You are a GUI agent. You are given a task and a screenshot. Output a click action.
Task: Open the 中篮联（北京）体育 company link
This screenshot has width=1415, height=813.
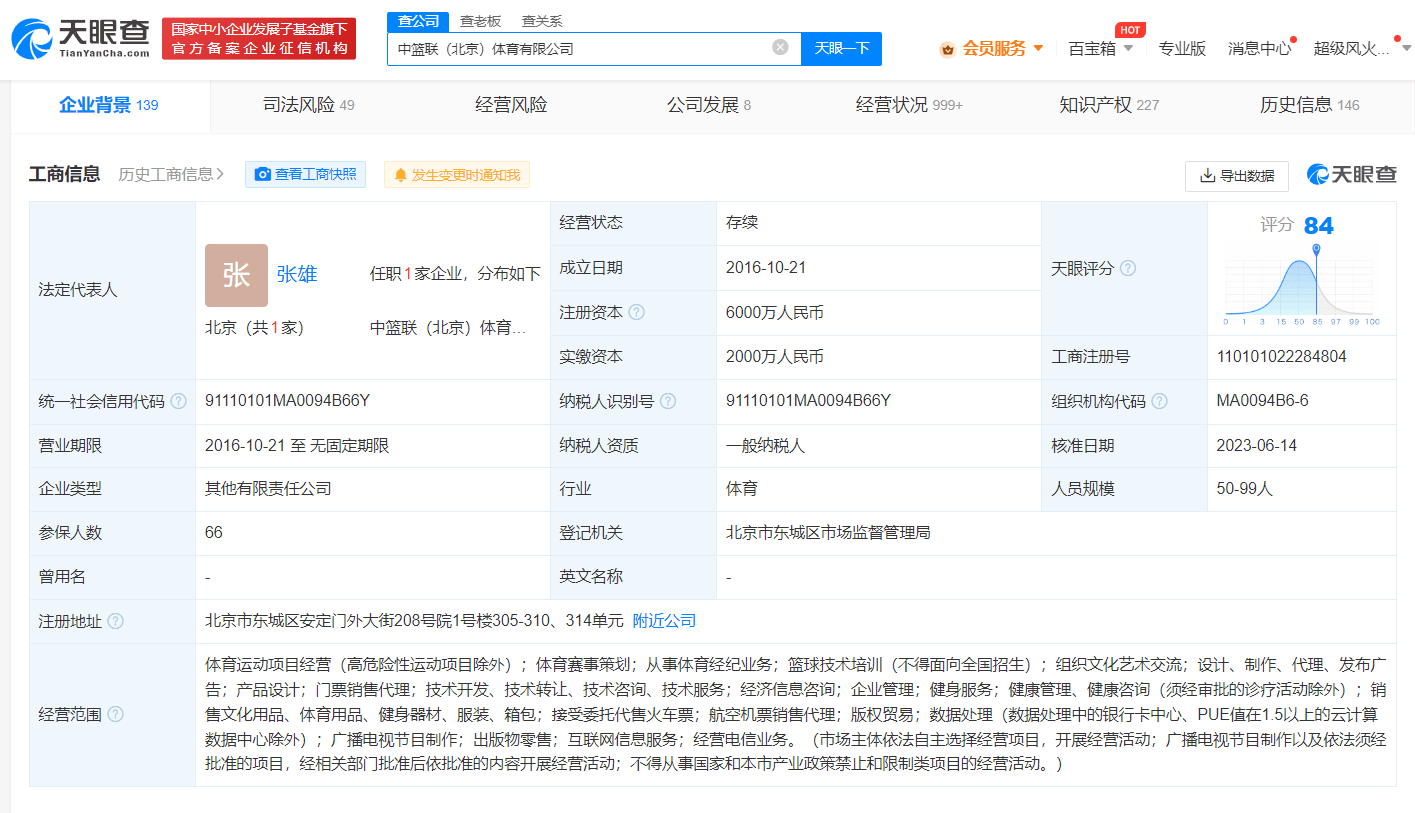click(448, 327)
